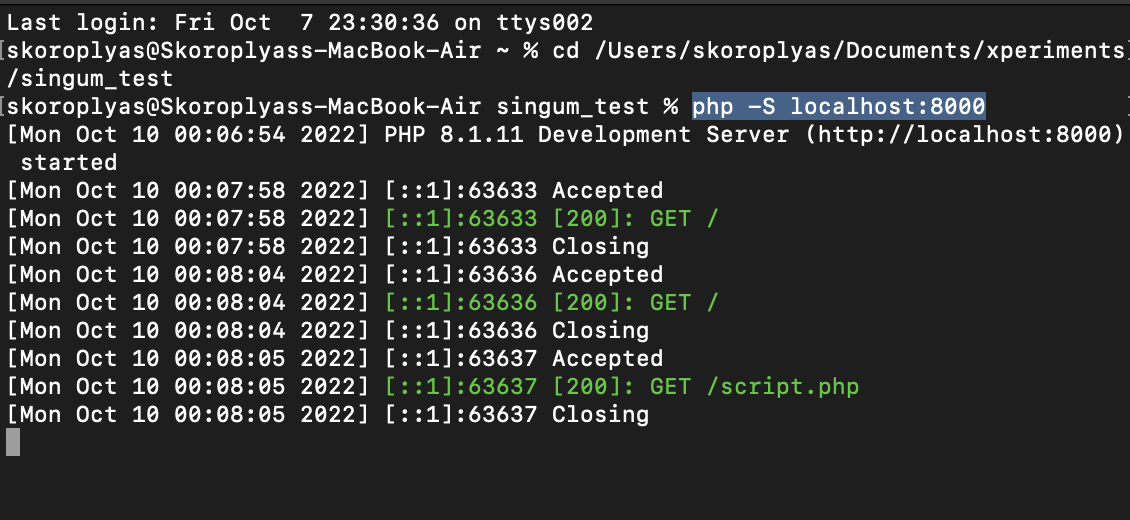Image resolution: width=1130 pixels, height=520 pixels.
Task: Click the word "started" in the server output
Action: click(69, 162)
